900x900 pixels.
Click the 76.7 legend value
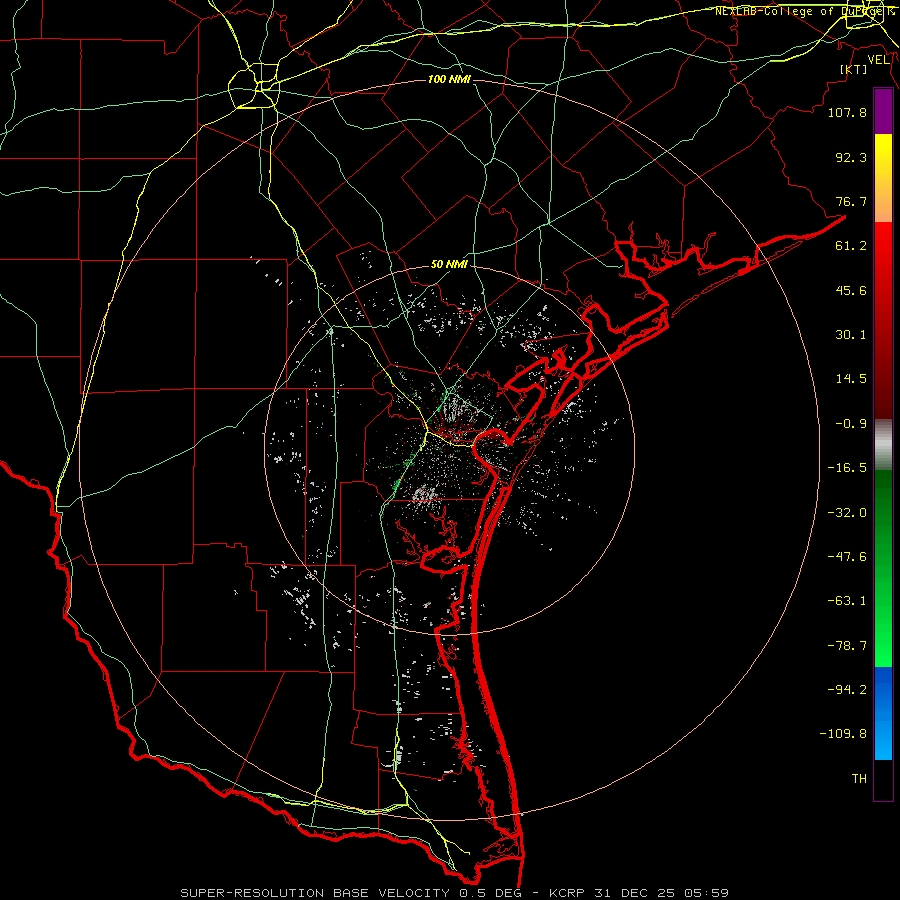point(851,201)
